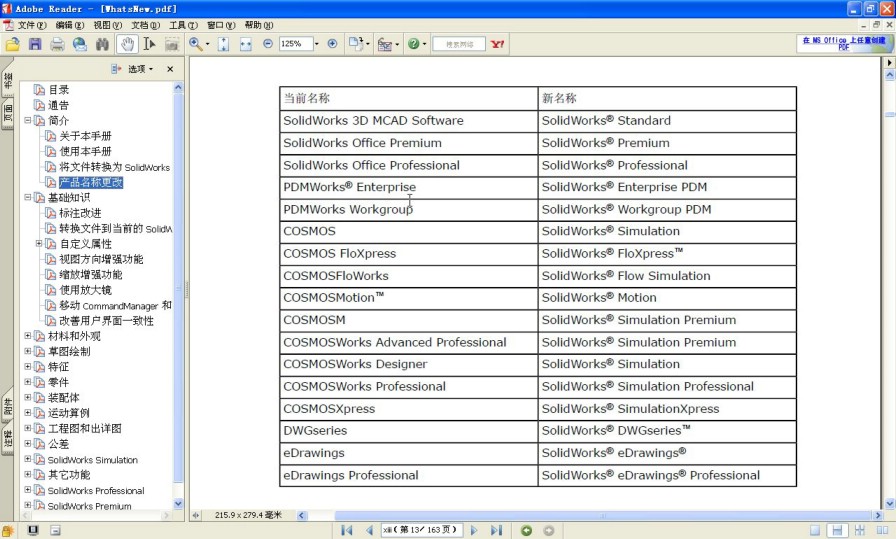Select the Hand tool
Screen dimensions: 896x539
tap(127, 44)
